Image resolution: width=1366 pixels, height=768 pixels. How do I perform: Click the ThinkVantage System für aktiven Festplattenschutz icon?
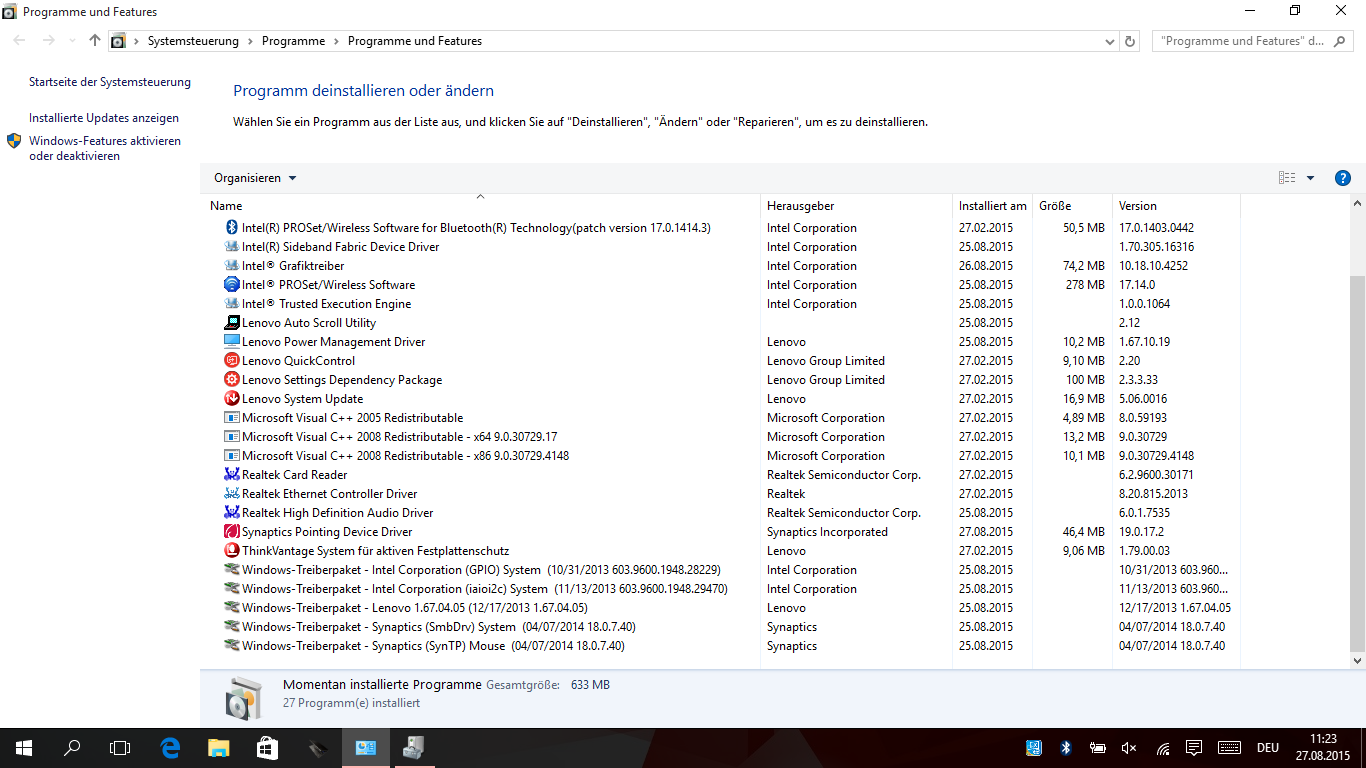(232, 551)
